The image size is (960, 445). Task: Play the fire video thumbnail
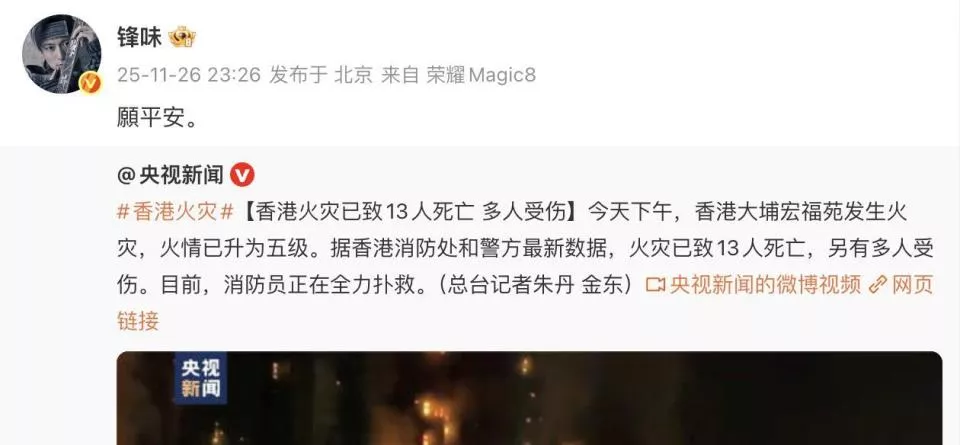tap(529, 398)
